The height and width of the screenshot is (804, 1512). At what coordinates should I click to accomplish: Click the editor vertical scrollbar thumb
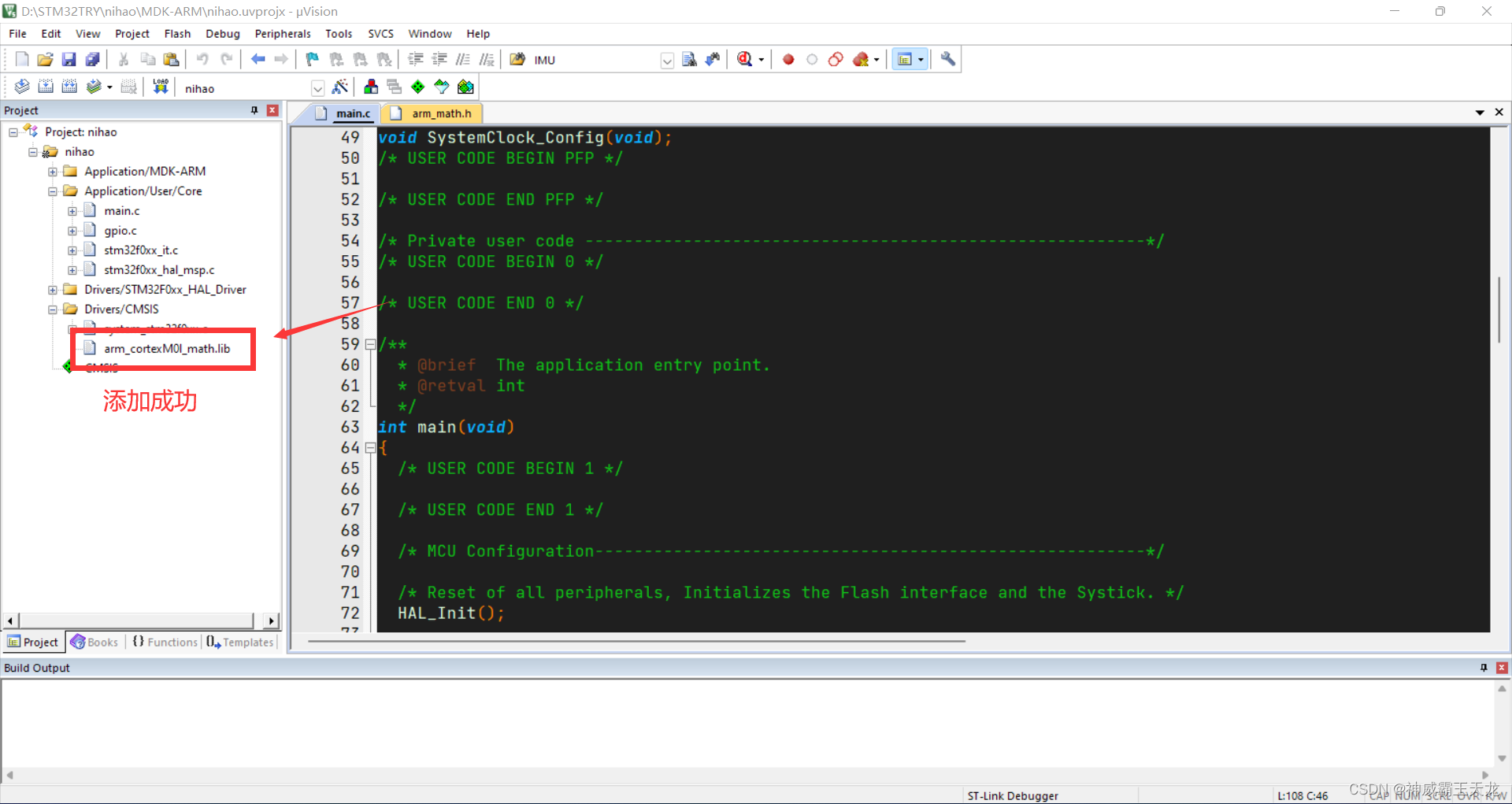(1499, 309)
